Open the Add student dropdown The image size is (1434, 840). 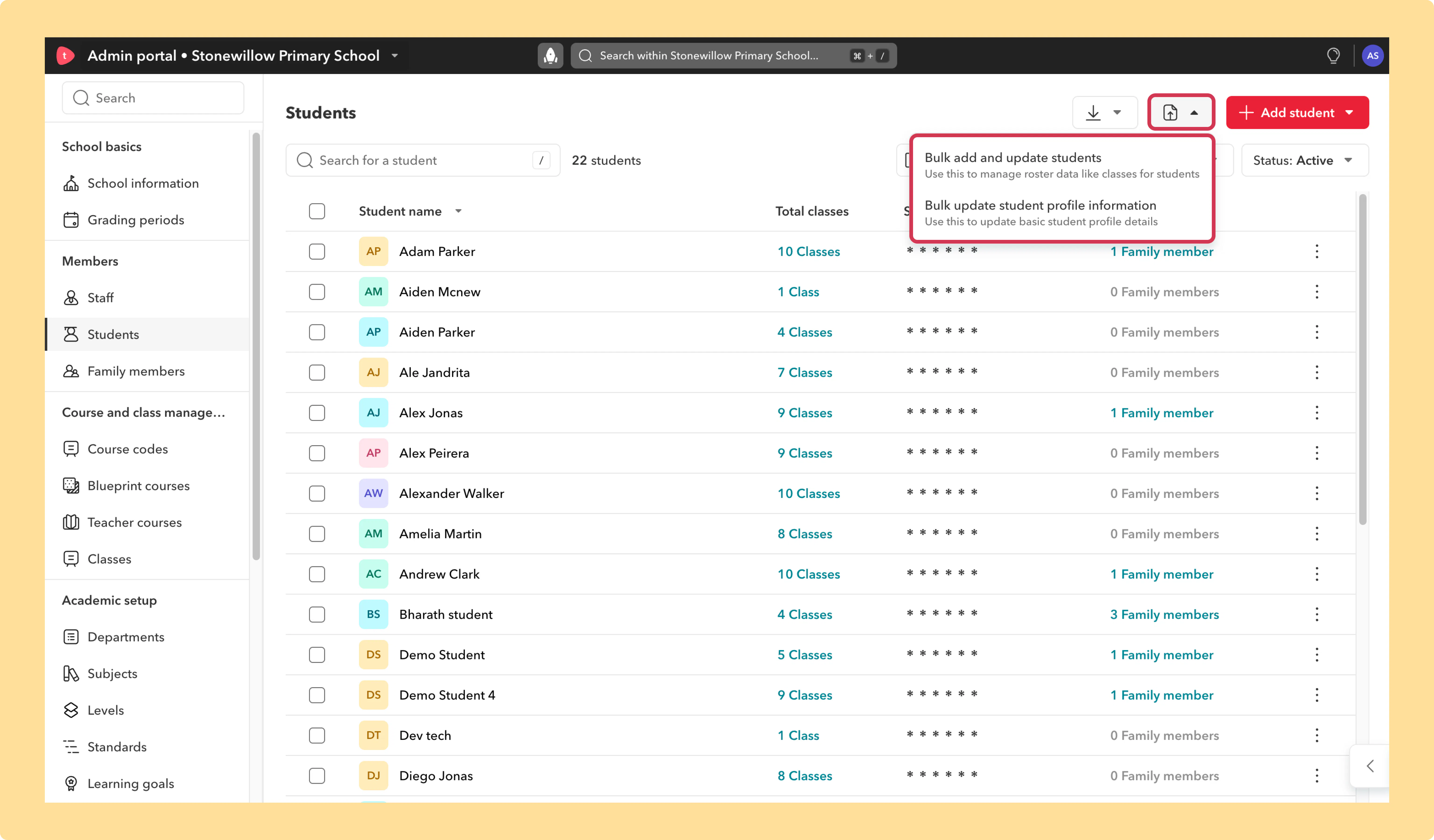click(1297, 113)
